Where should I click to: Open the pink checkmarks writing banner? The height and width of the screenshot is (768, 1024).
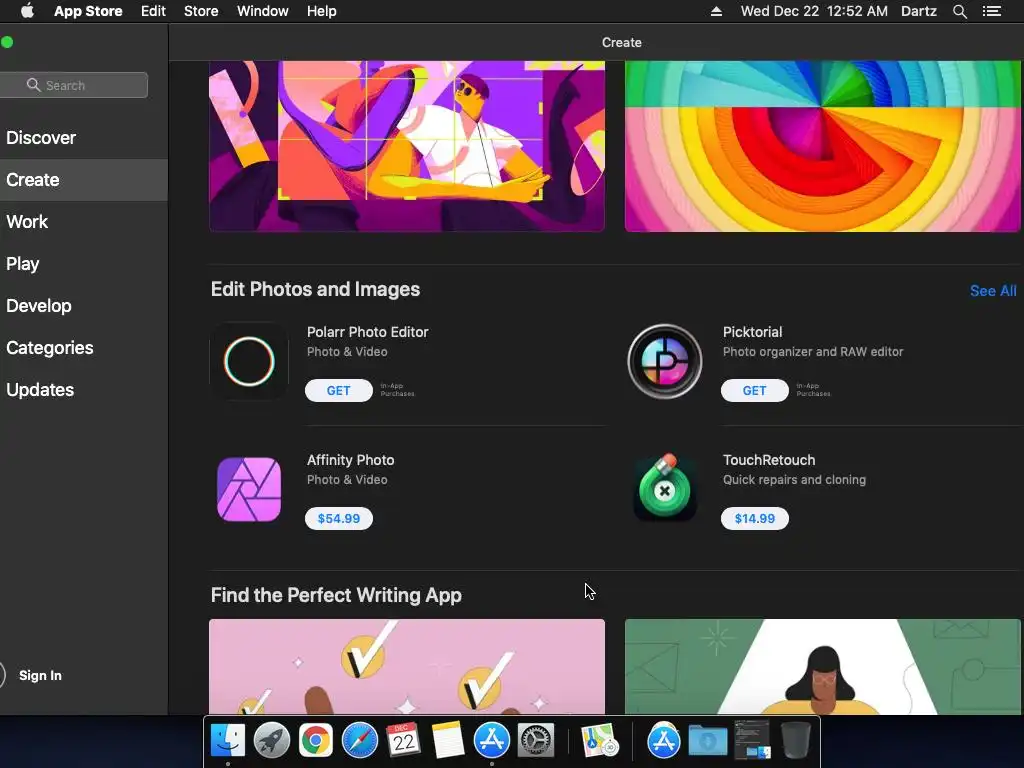tap(407, 667)
